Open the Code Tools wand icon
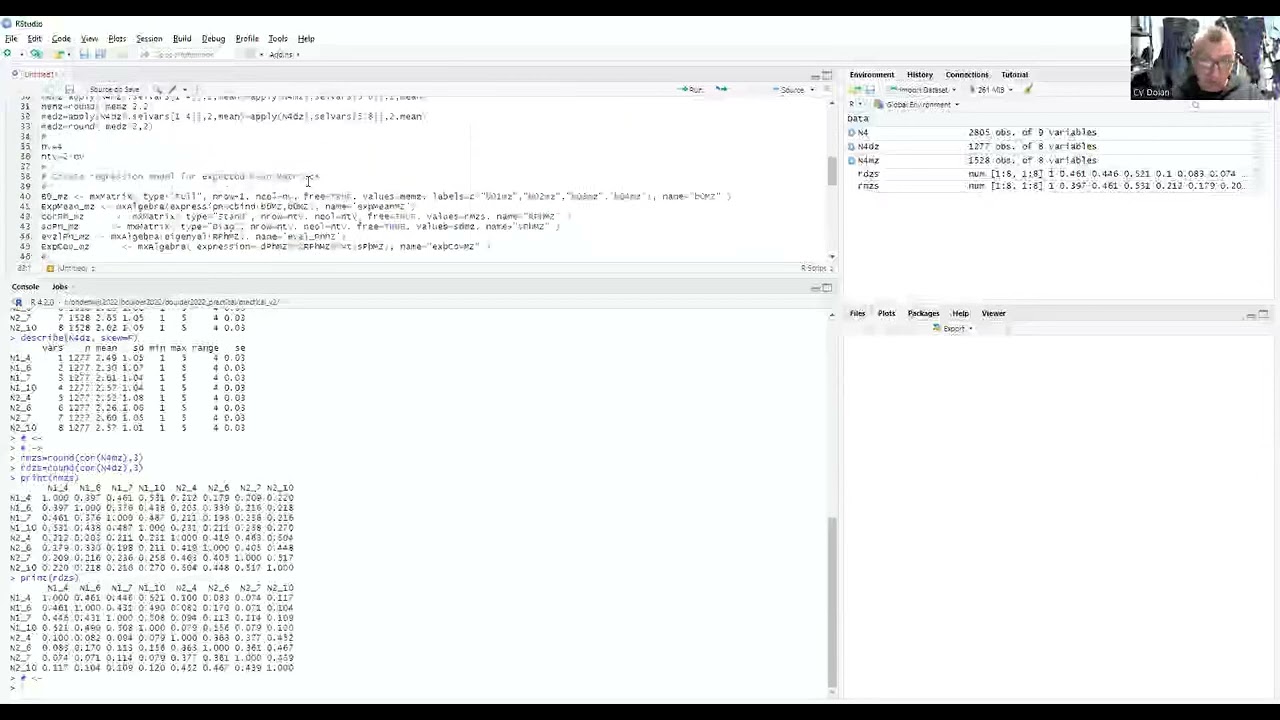 click(x=174, y=89)
